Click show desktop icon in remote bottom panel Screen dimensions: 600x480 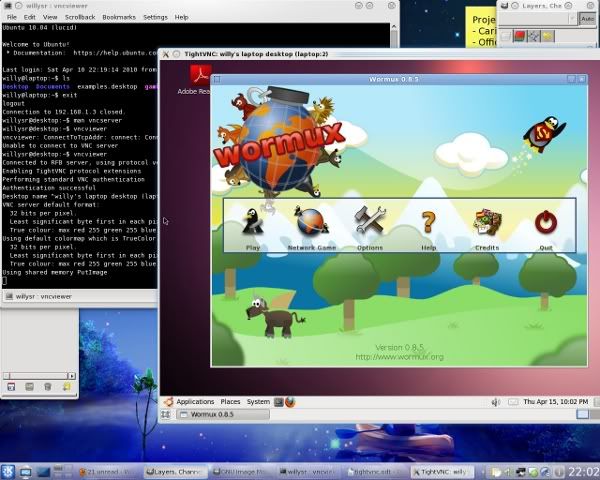(166, 415)
